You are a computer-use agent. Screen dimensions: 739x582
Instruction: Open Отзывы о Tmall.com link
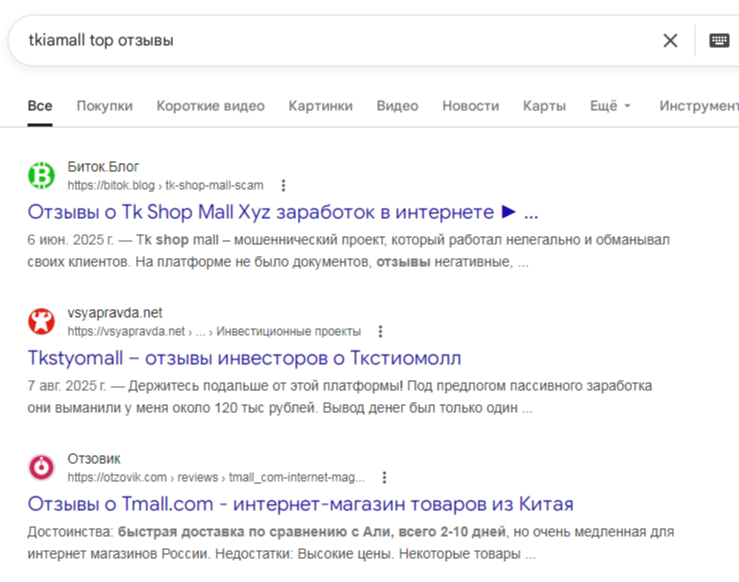click(x=301, y=504)
